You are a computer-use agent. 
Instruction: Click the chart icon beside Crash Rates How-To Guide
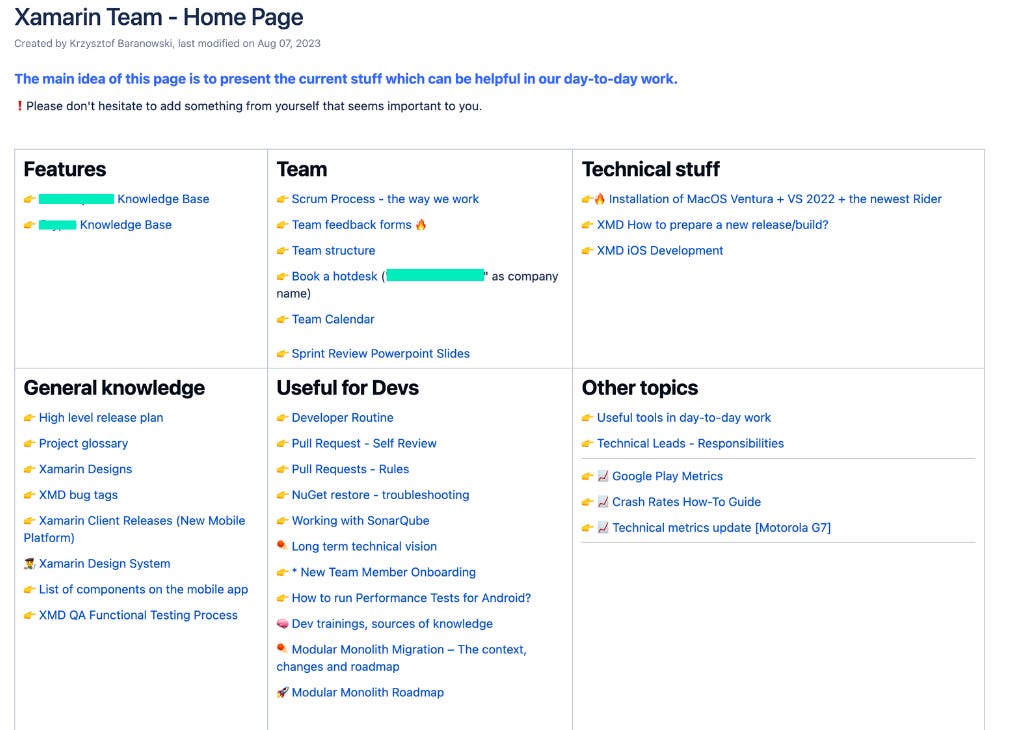[x=603, y=501]
